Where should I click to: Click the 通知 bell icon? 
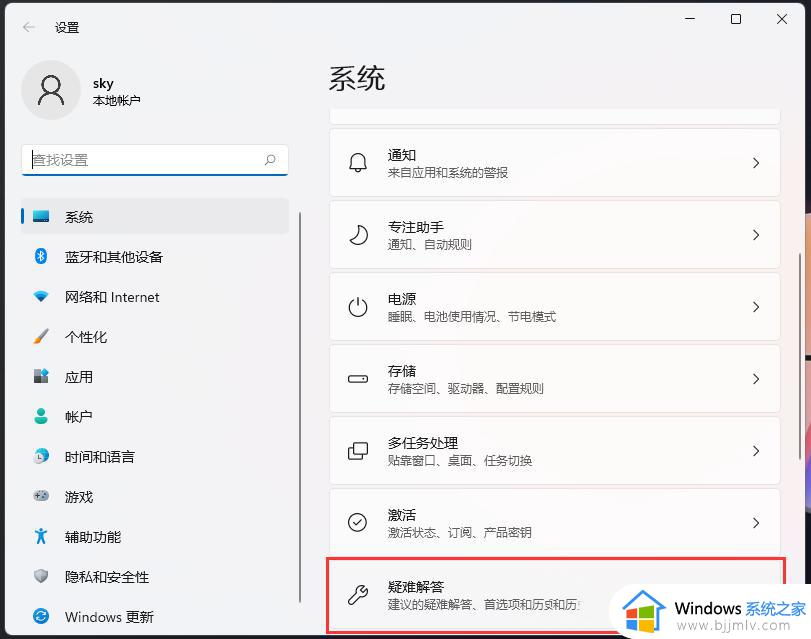(x=358, y=162)
